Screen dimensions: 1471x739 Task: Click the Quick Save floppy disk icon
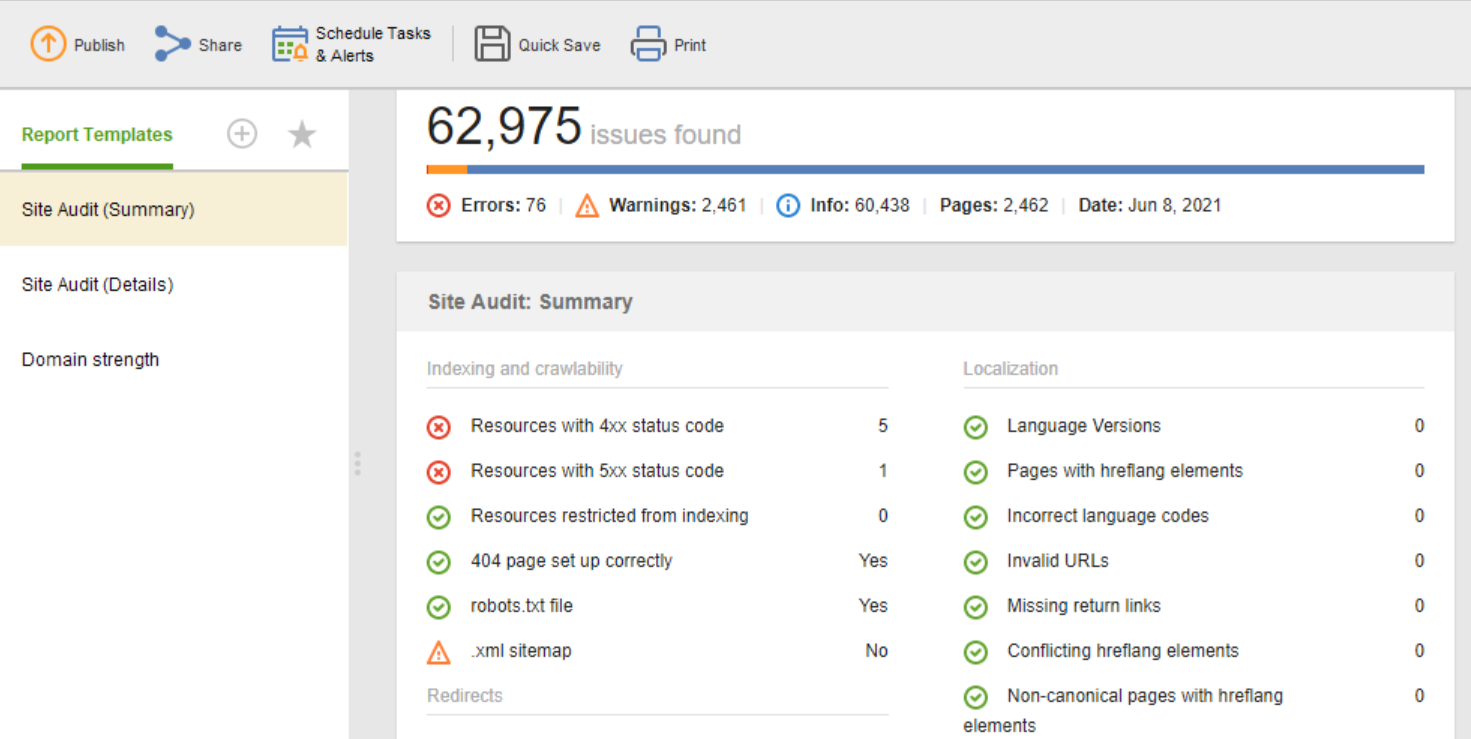492,44
